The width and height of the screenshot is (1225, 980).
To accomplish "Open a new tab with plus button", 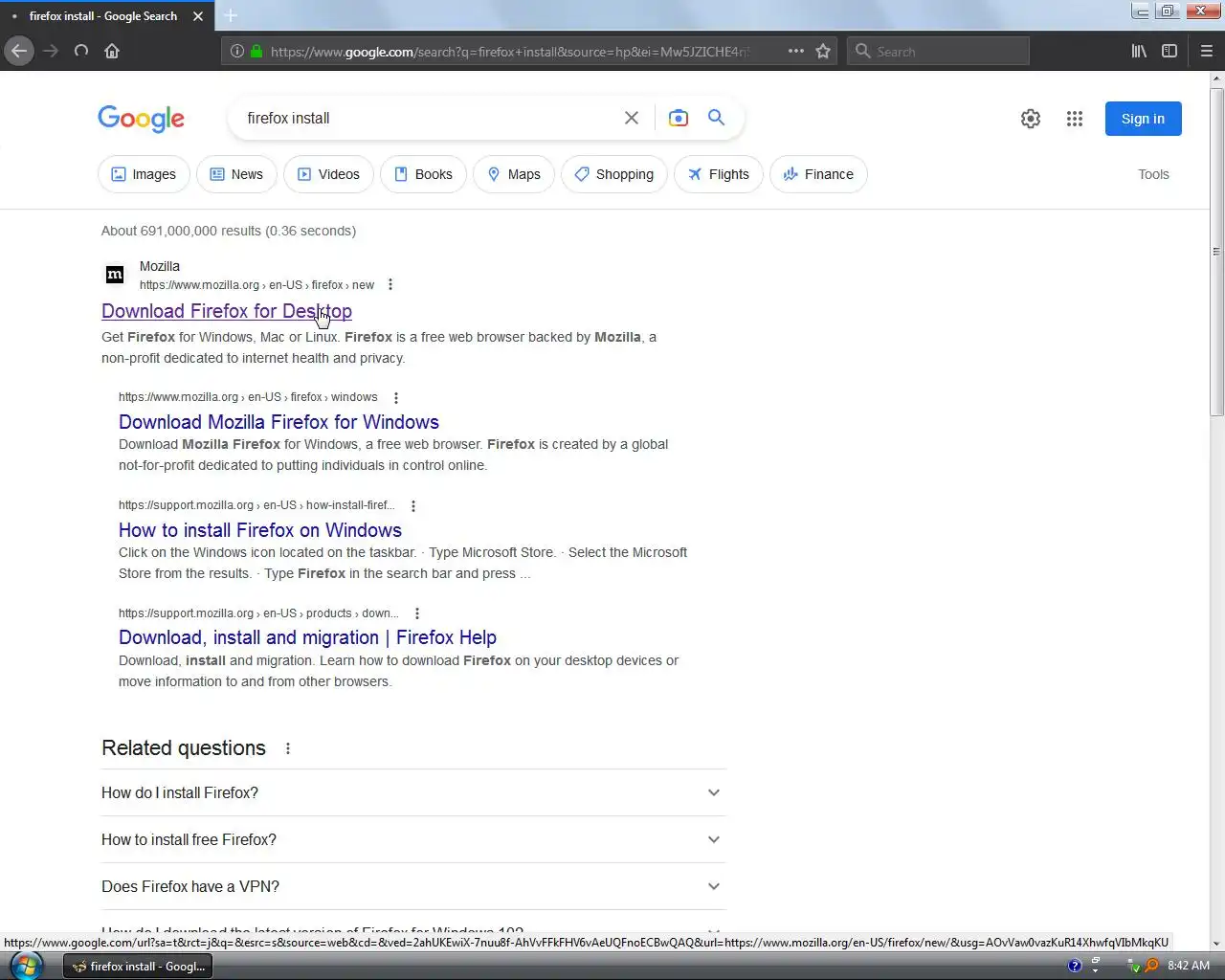I will [231, 15].
